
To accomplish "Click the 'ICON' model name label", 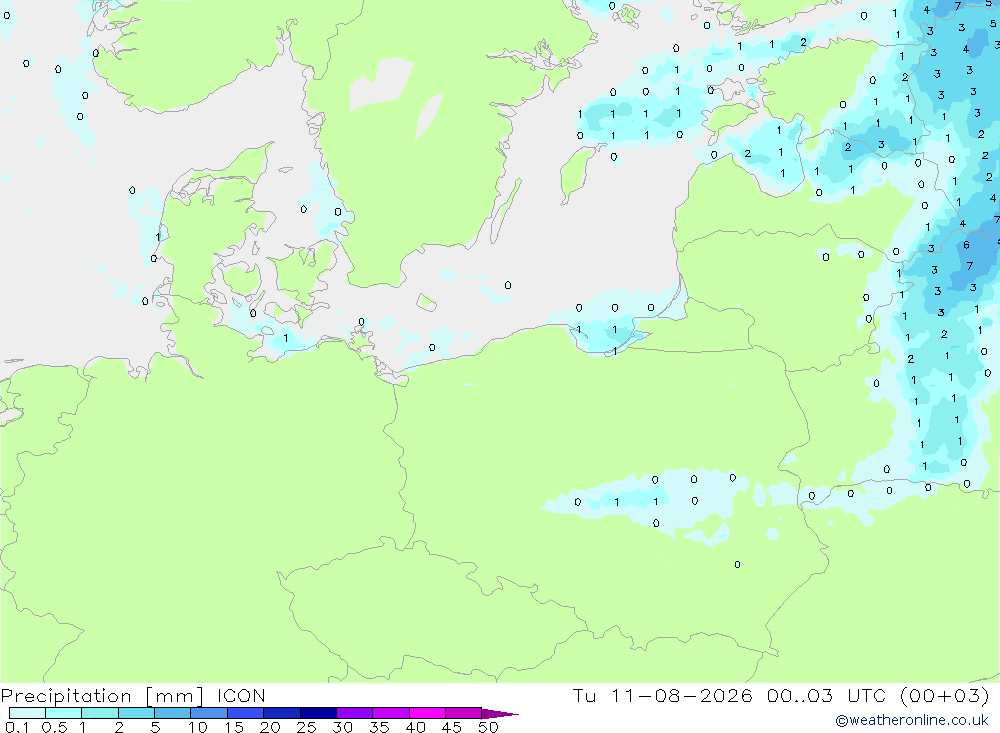I will 241,696.
